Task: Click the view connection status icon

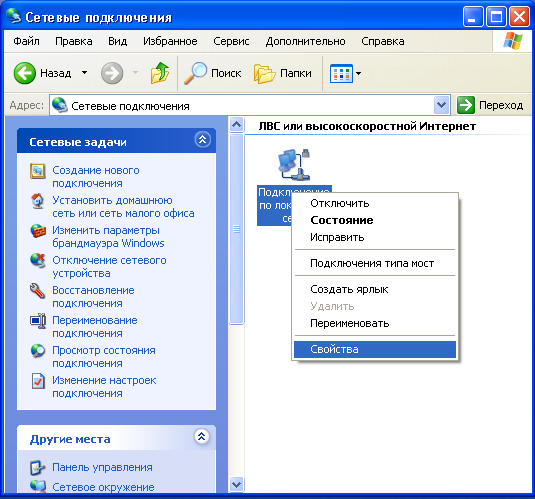Action: 38,351
